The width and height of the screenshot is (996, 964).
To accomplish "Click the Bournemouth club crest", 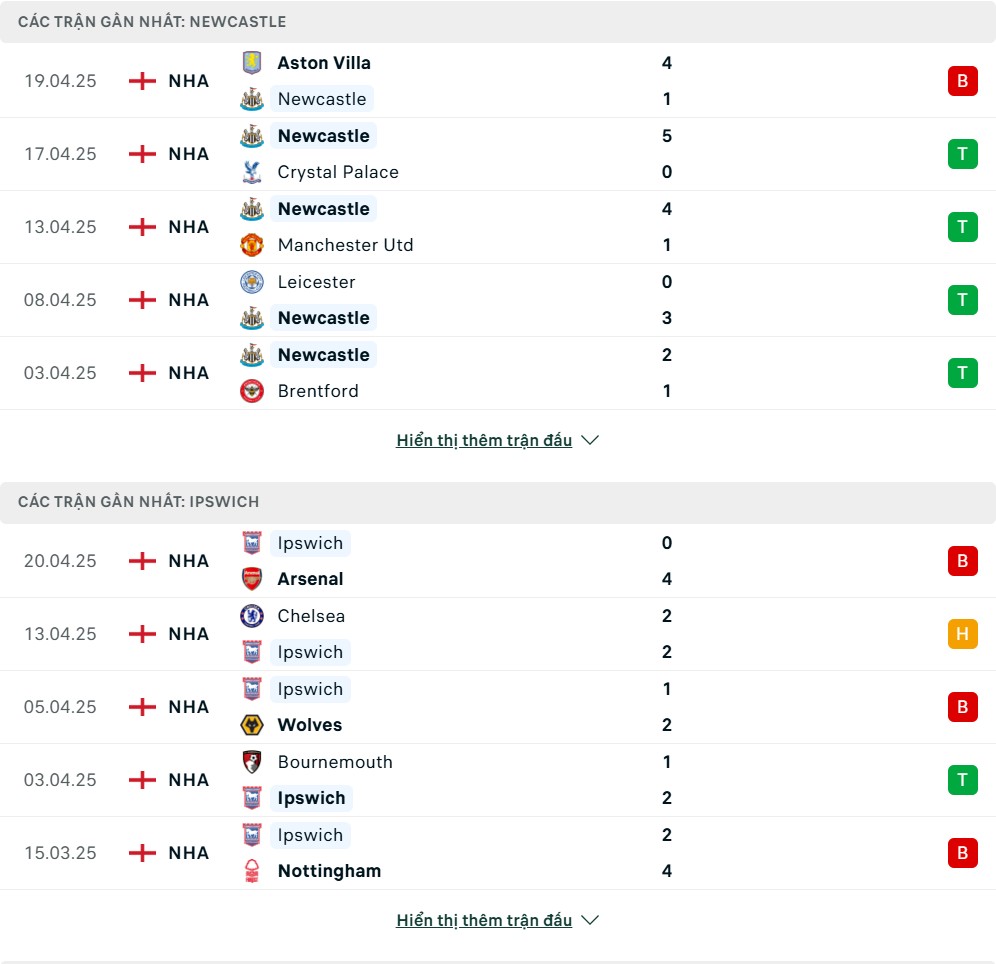I will 252,762.
